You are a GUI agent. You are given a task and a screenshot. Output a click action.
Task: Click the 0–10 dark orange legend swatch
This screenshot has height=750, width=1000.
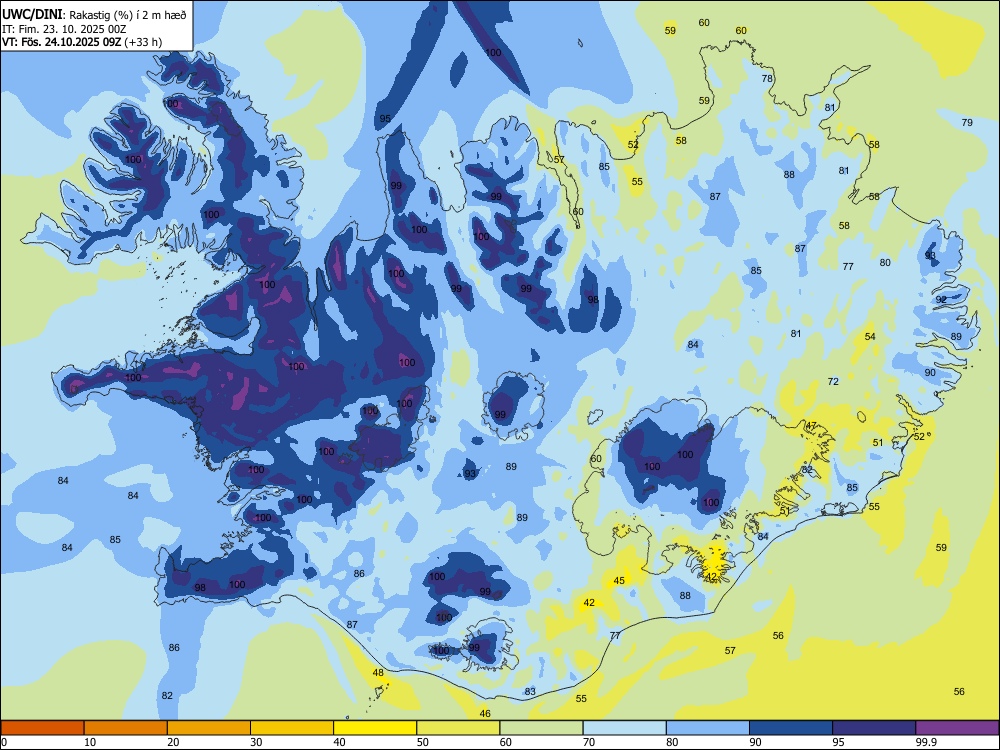click(x=42, y=728)
